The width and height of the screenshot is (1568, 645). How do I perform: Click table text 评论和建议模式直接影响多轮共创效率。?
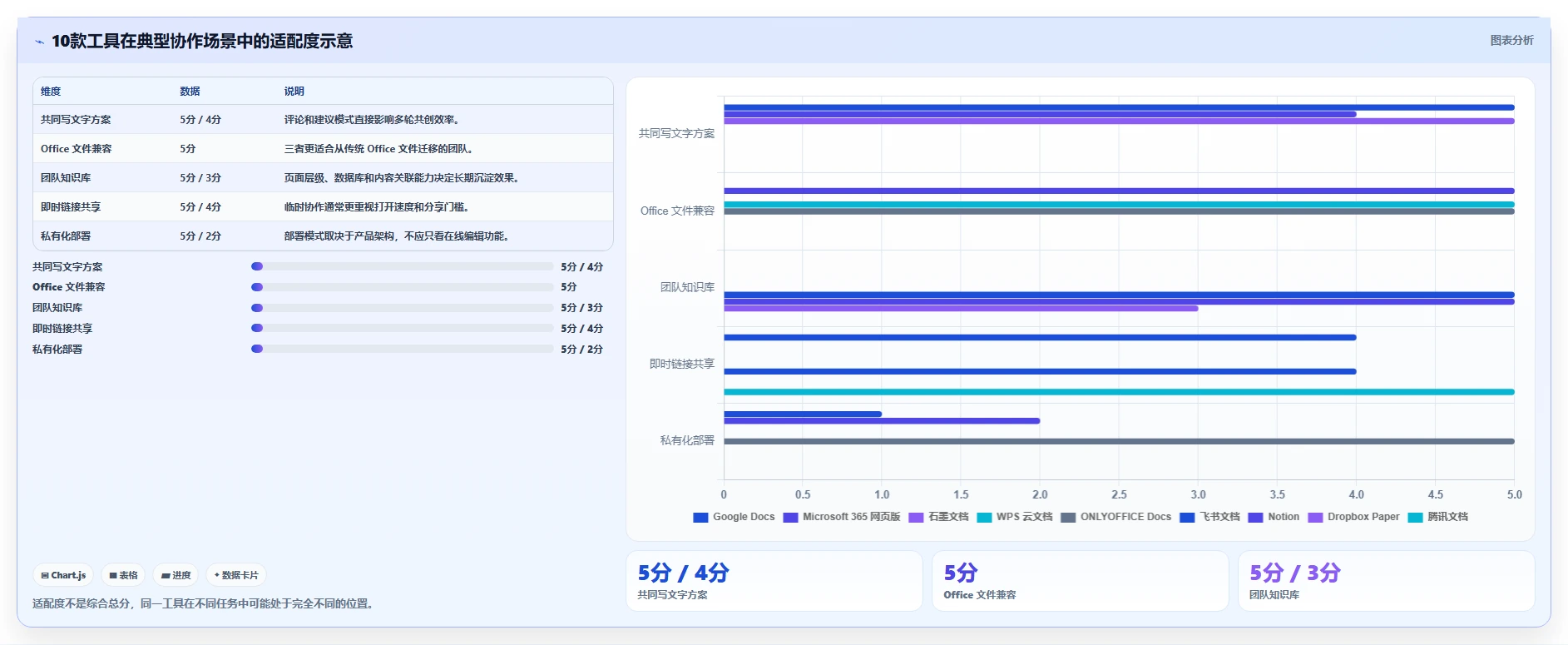(372, 120)
